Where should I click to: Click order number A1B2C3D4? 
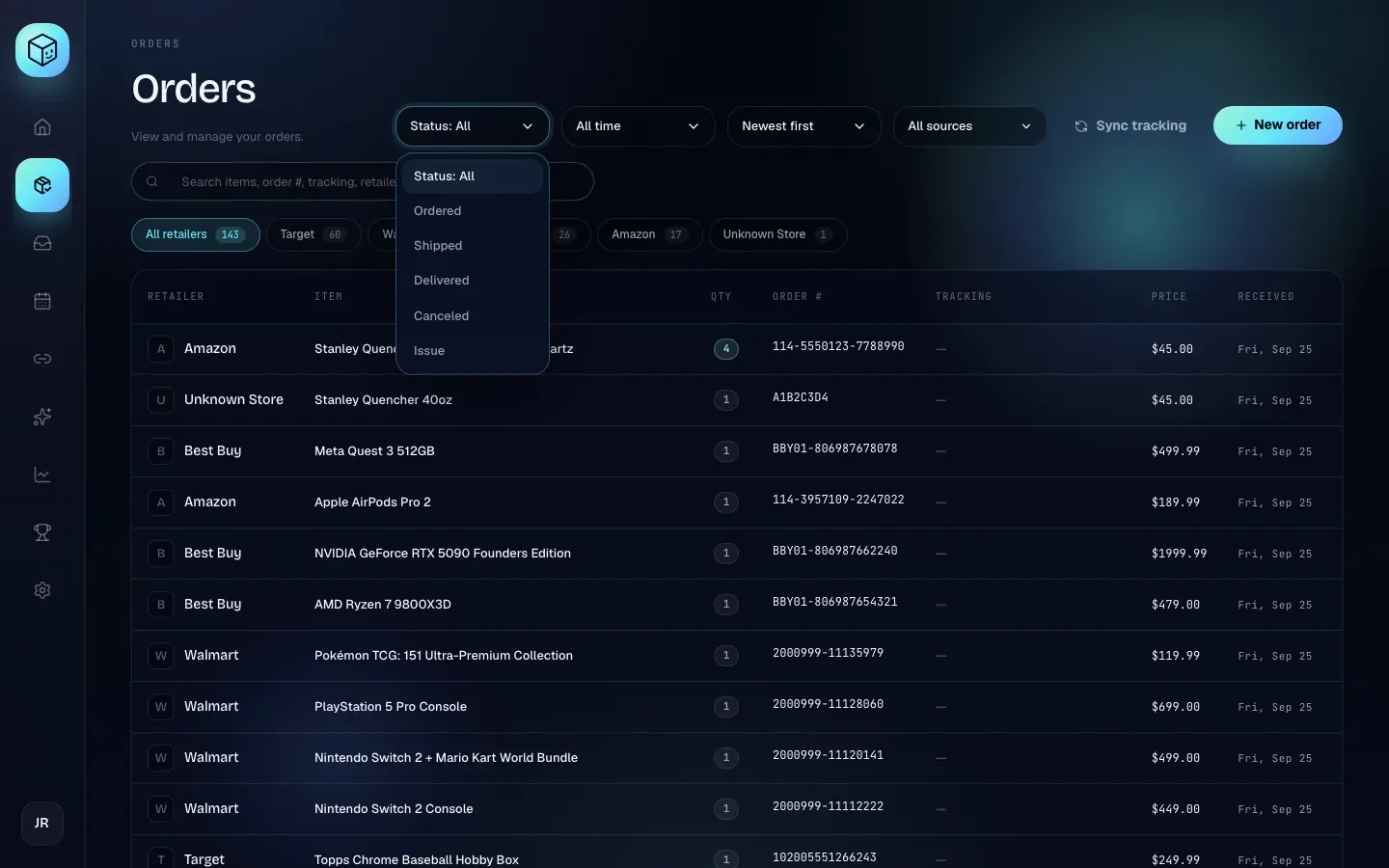point(800,397)
